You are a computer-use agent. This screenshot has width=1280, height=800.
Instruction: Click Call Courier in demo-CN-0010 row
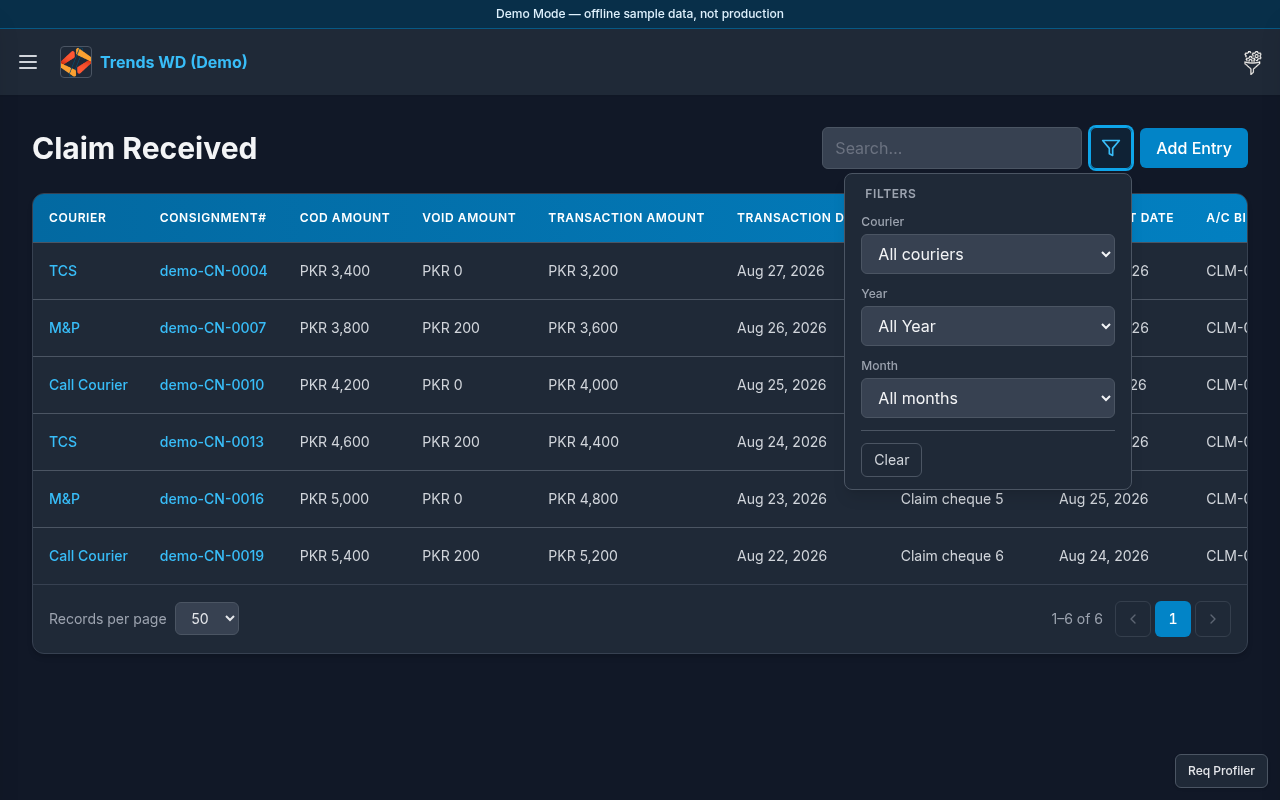(88, 385)
